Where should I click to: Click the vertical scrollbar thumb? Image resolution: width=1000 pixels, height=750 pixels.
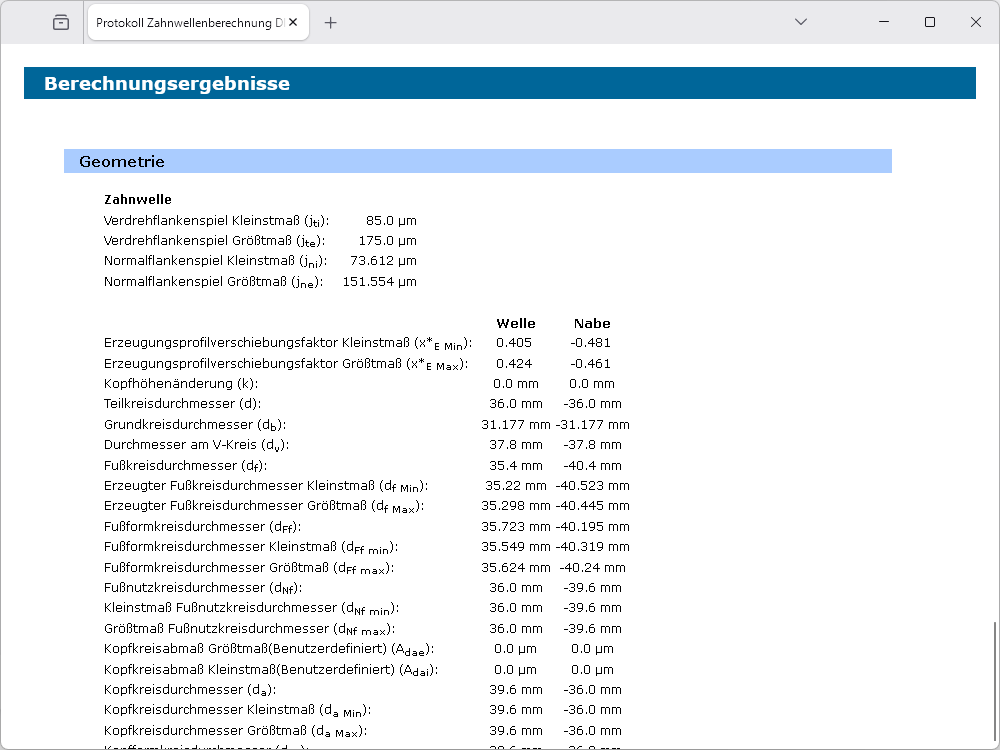point(994,682)
